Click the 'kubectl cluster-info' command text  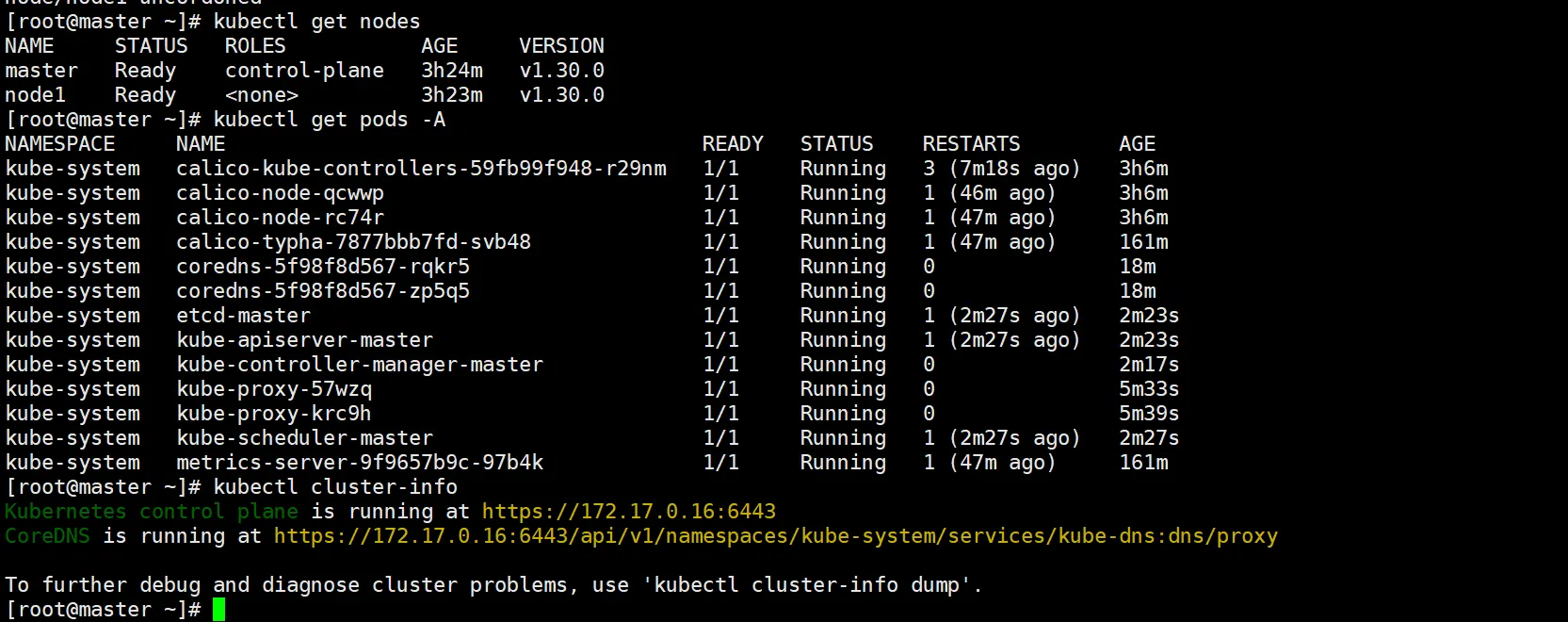[335, 487]
